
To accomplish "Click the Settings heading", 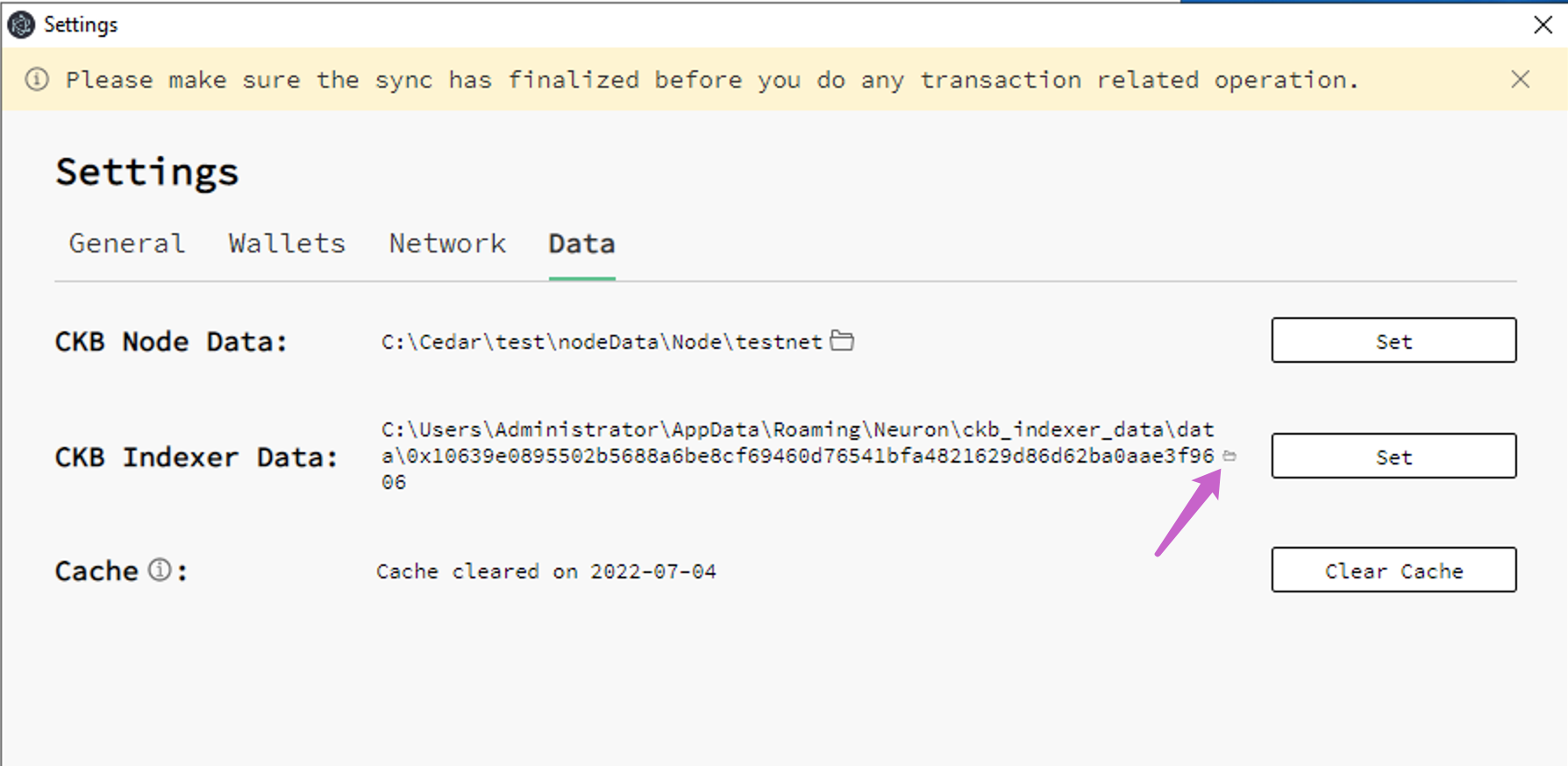I will point(147,172).
